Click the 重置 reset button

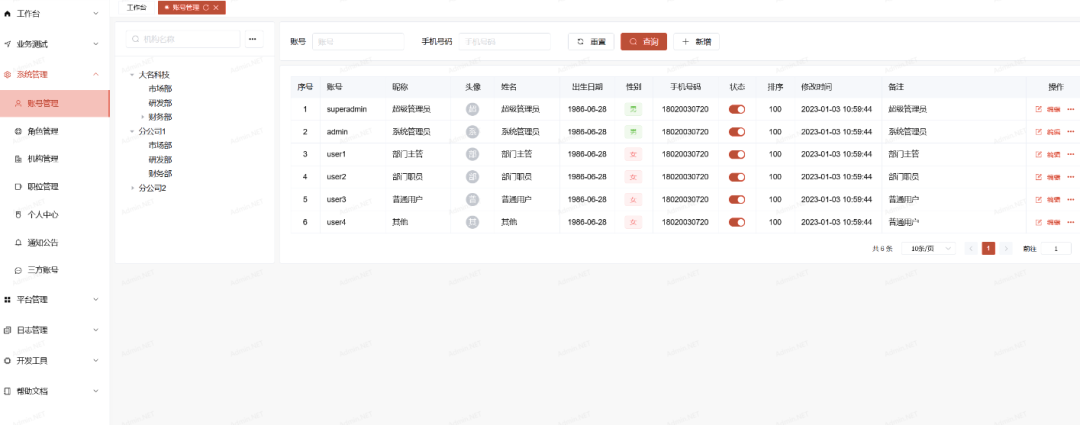click(x=591, y=42)
